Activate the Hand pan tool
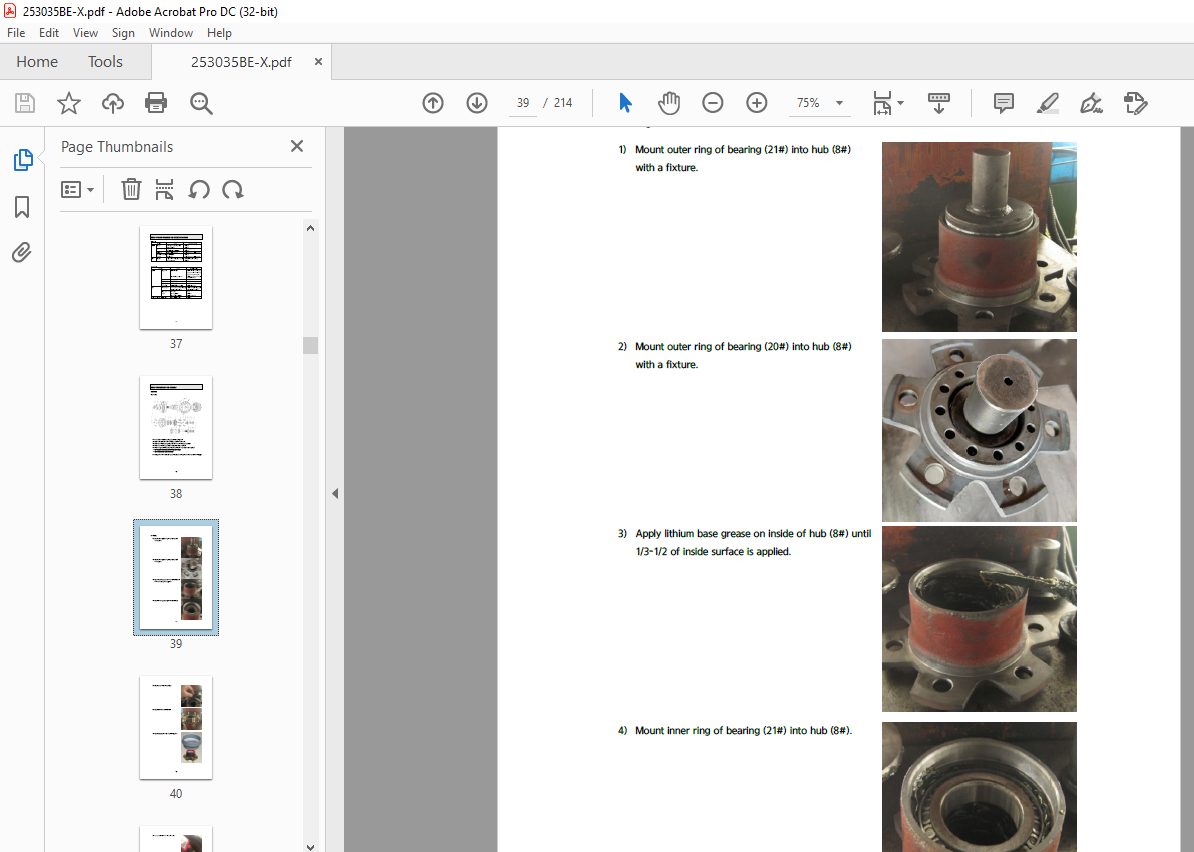The image size is (1194, 852). [669, 103]
